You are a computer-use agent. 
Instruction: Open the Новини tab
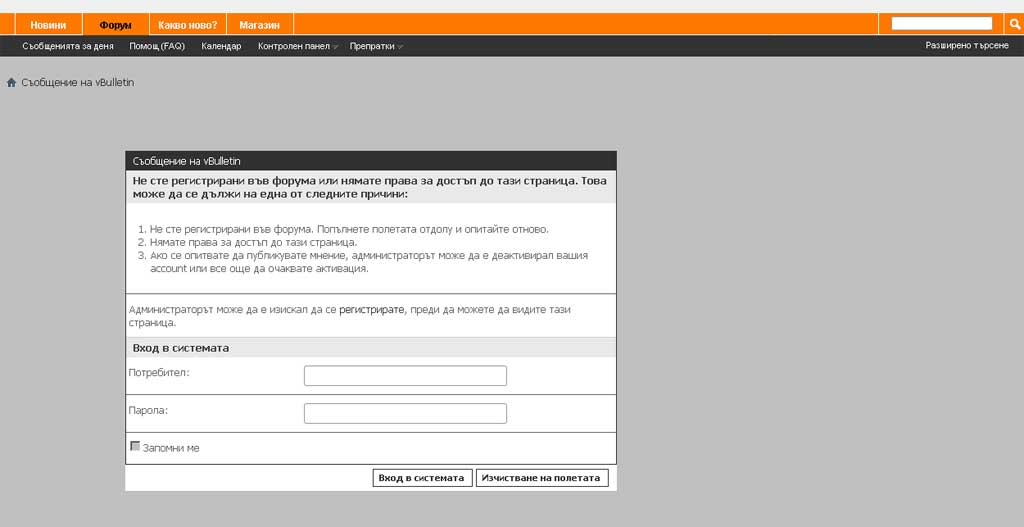coord(48,25)
